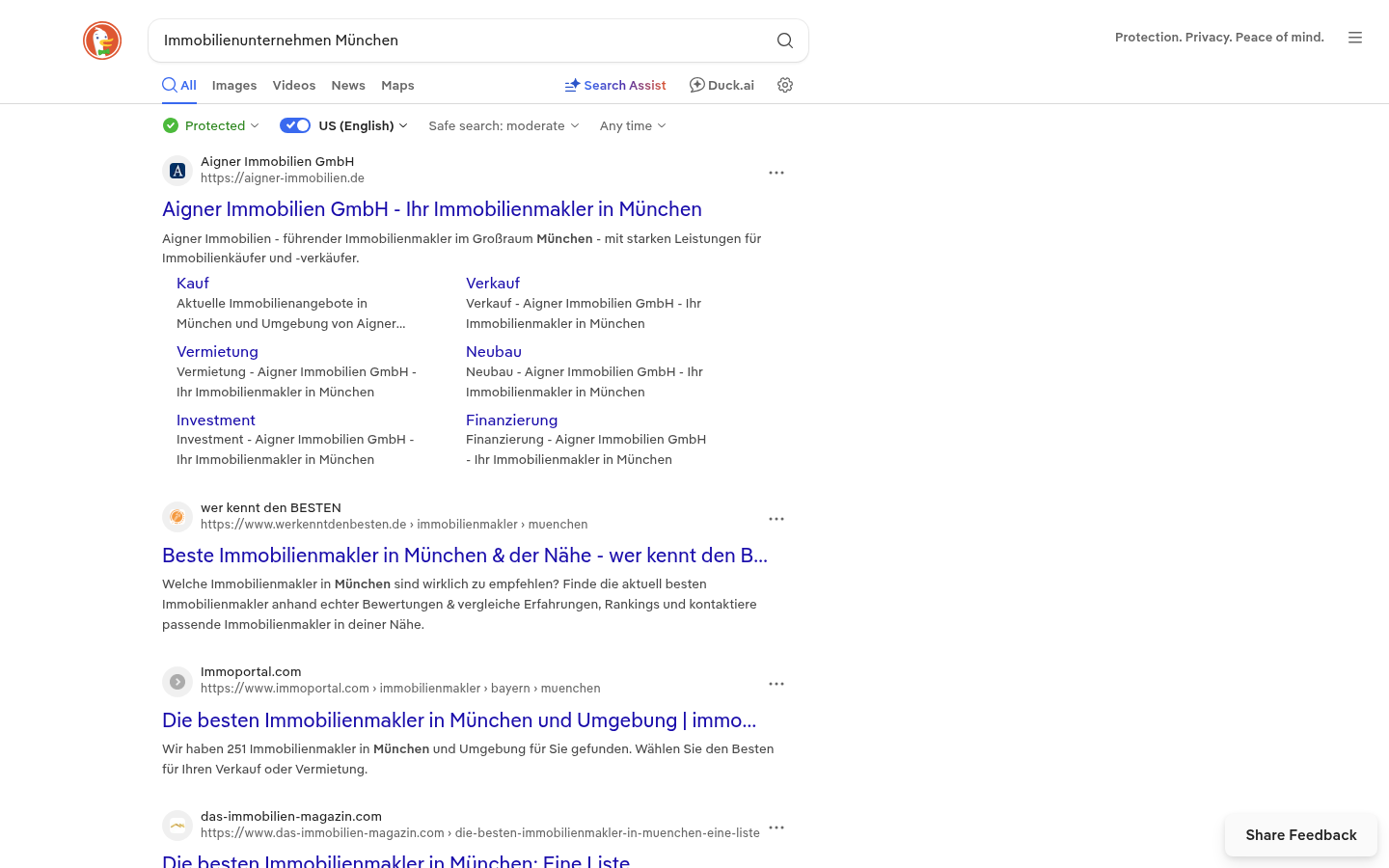Switch to the Maps tab

pyautogui.click(x=397, y=85)
